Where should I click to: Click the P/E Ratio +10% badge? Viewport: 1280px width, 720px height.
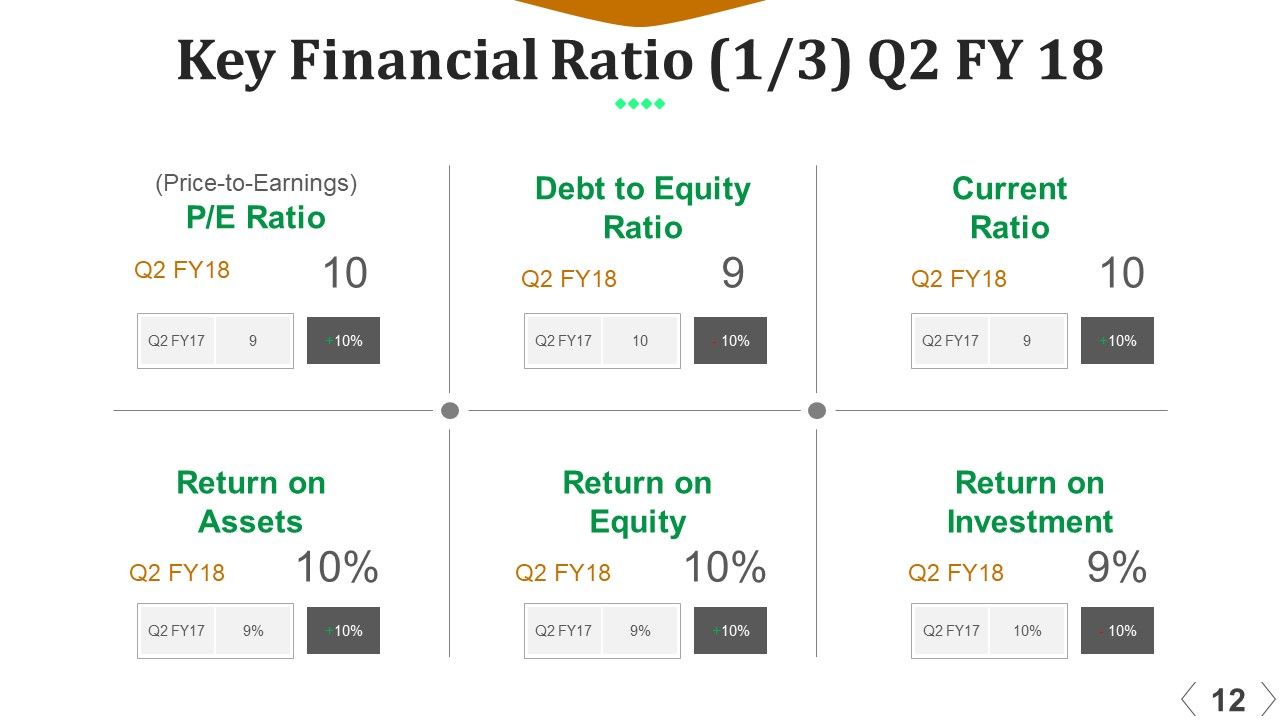click(x=343, y=341)
